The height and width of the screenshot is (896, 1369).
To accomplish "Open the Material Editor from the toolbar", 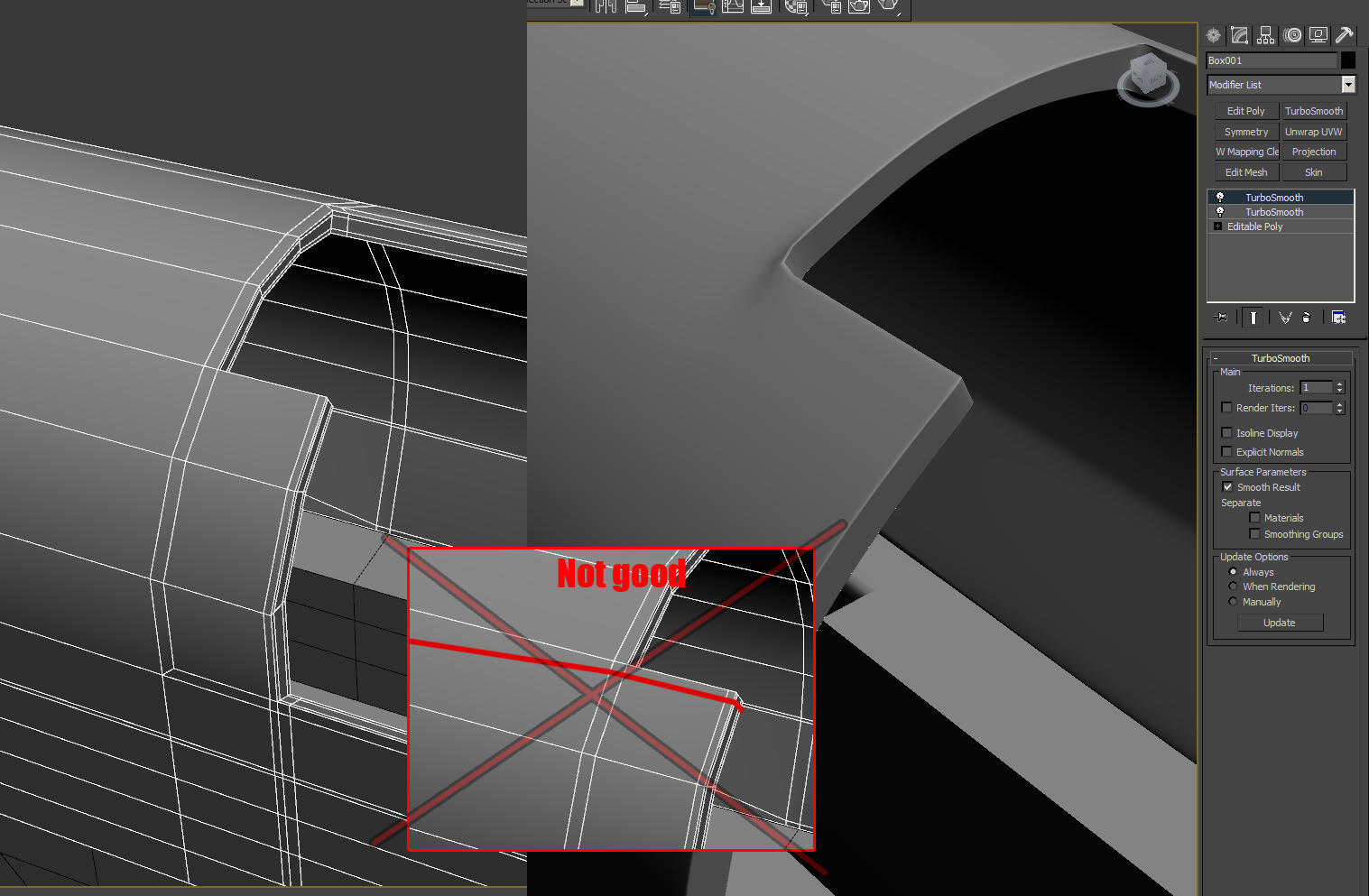I will pyautogui.click(x=795, y=7).
